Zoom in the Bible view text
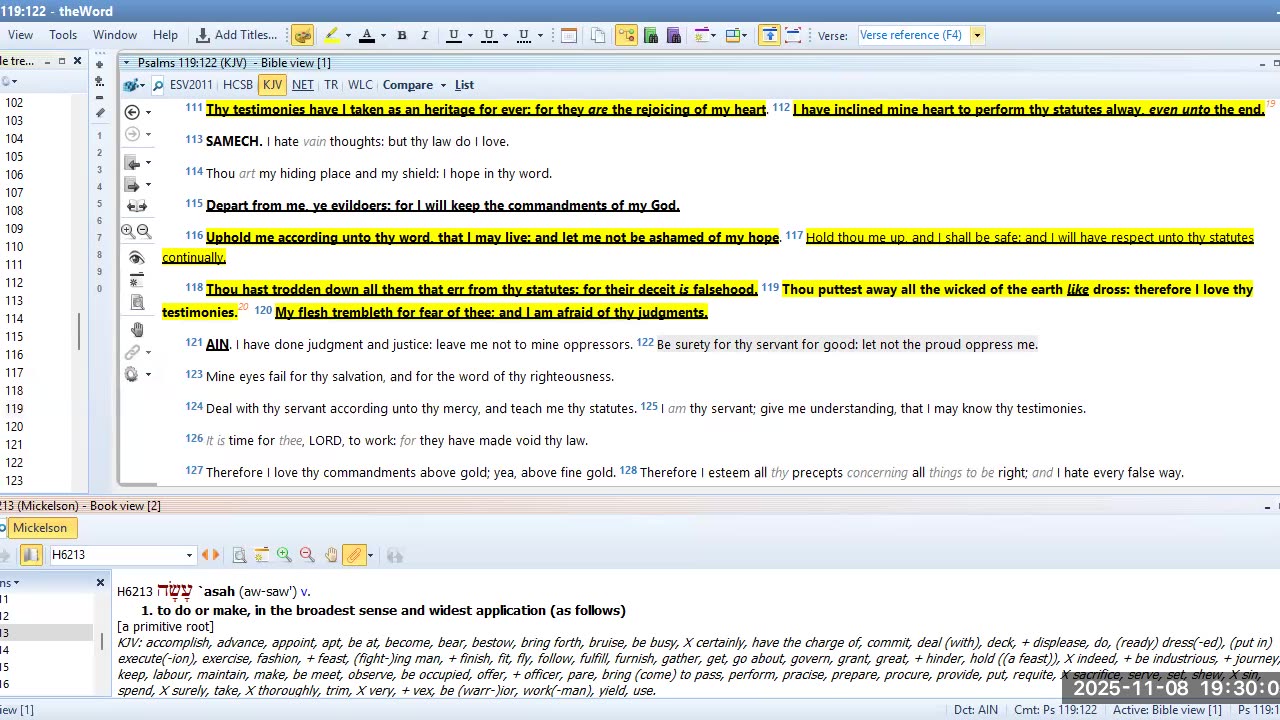 point(128,231)
